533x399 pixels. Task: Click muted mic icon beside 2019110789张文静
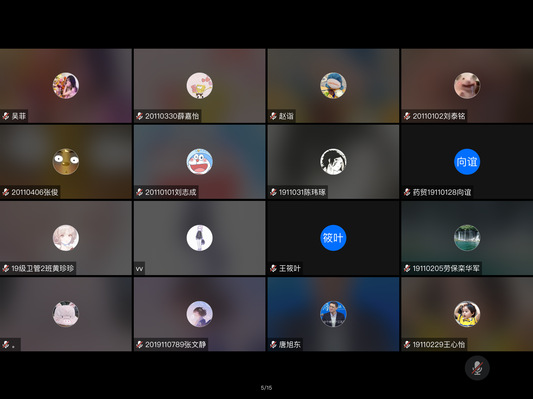pos(139,345)
